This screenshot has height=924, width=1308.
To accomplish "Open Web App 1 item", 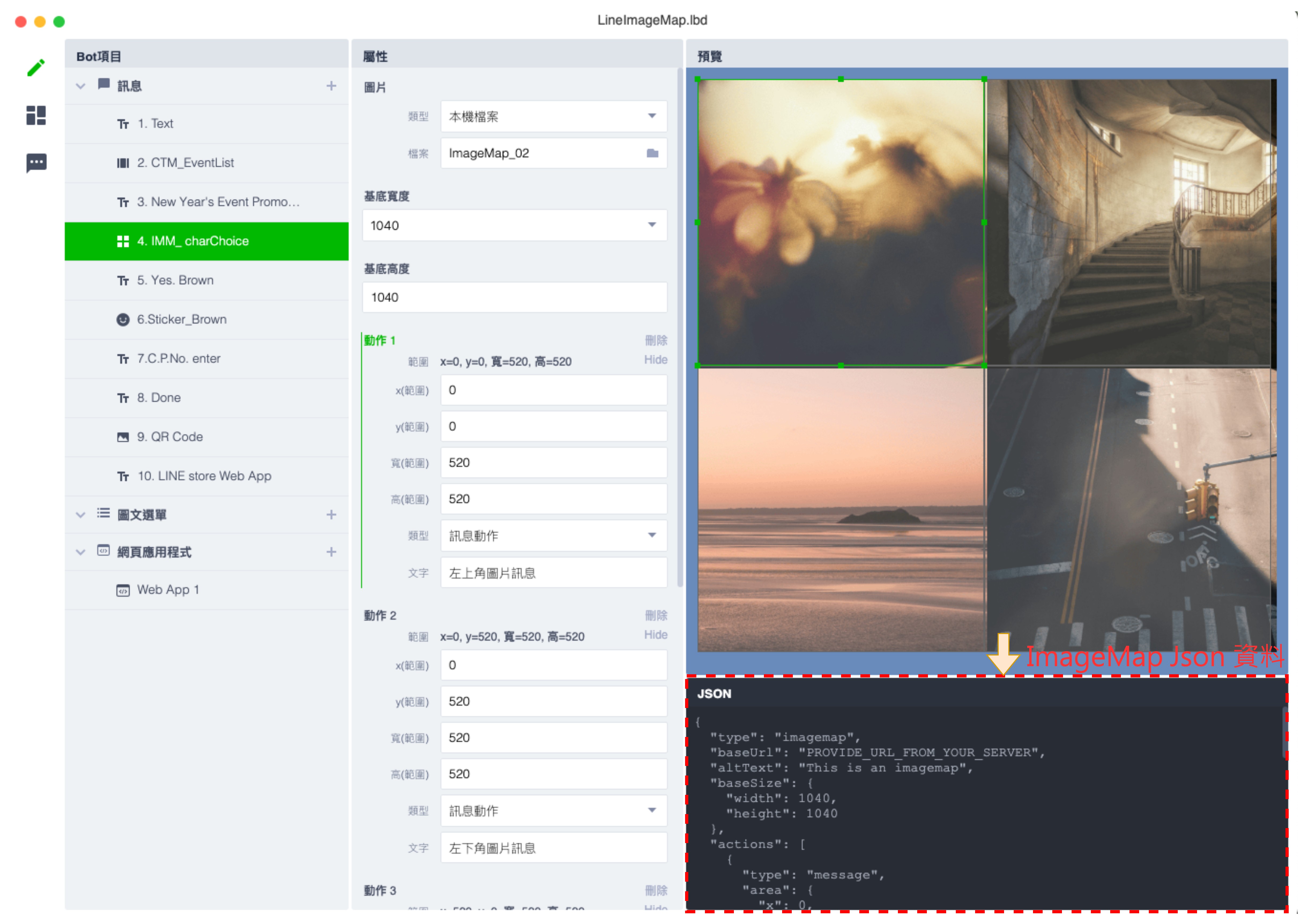I will pyautogui.click(x=168, y=590).
